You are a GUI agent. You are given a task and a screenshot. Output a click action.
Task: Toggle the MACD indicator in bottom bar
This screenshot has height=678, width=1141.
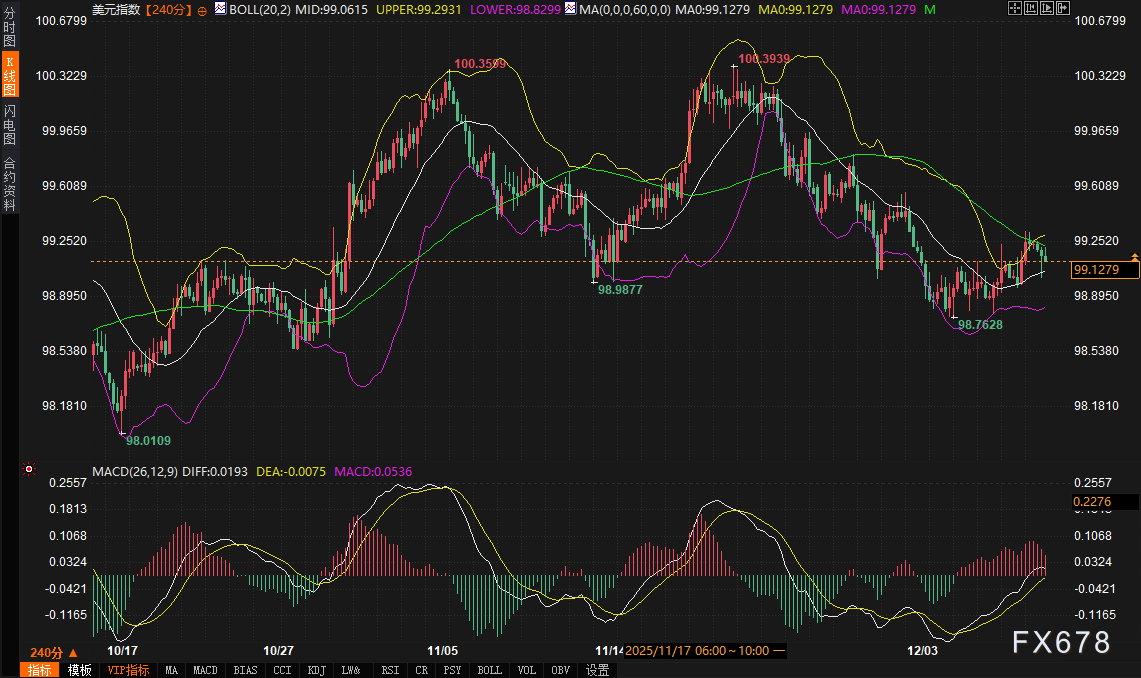(x=205, y=670)
